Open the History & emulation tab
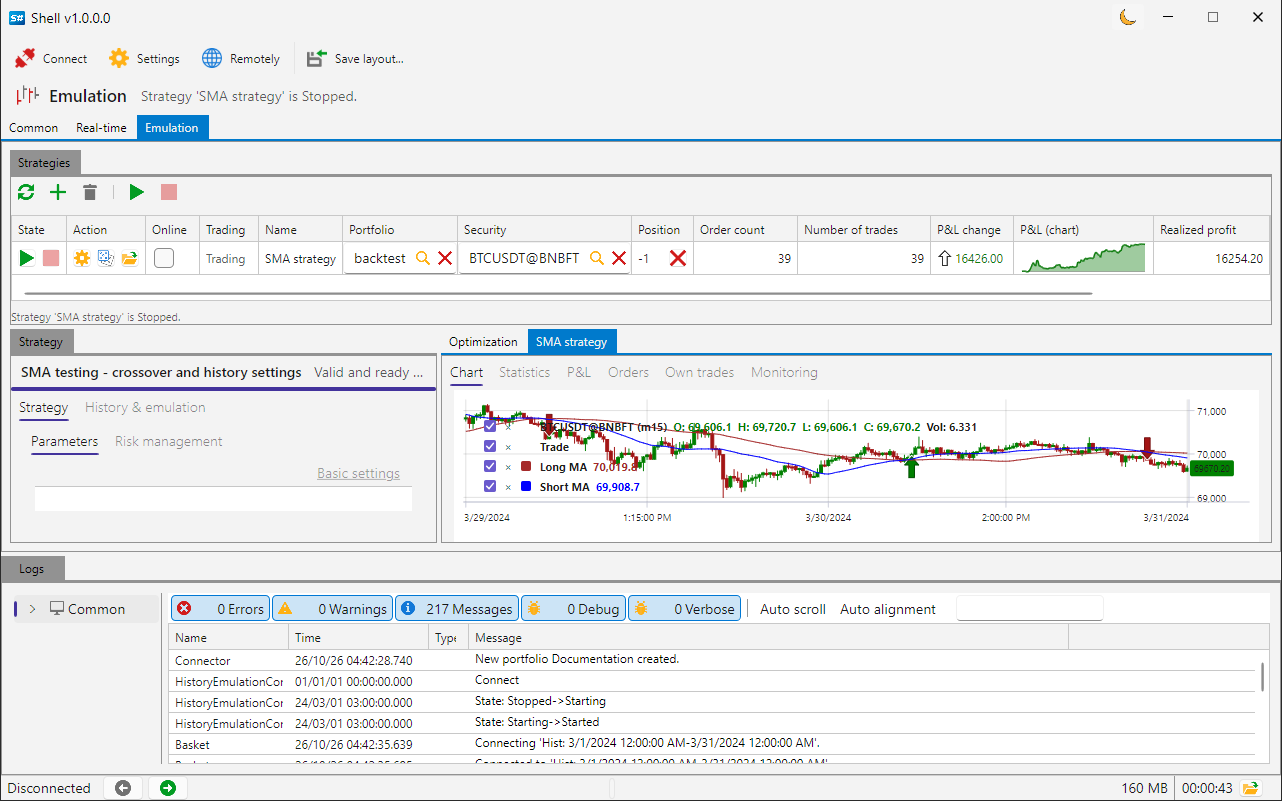The width and height of the screenshot is (1282, 801). (145, 408)
